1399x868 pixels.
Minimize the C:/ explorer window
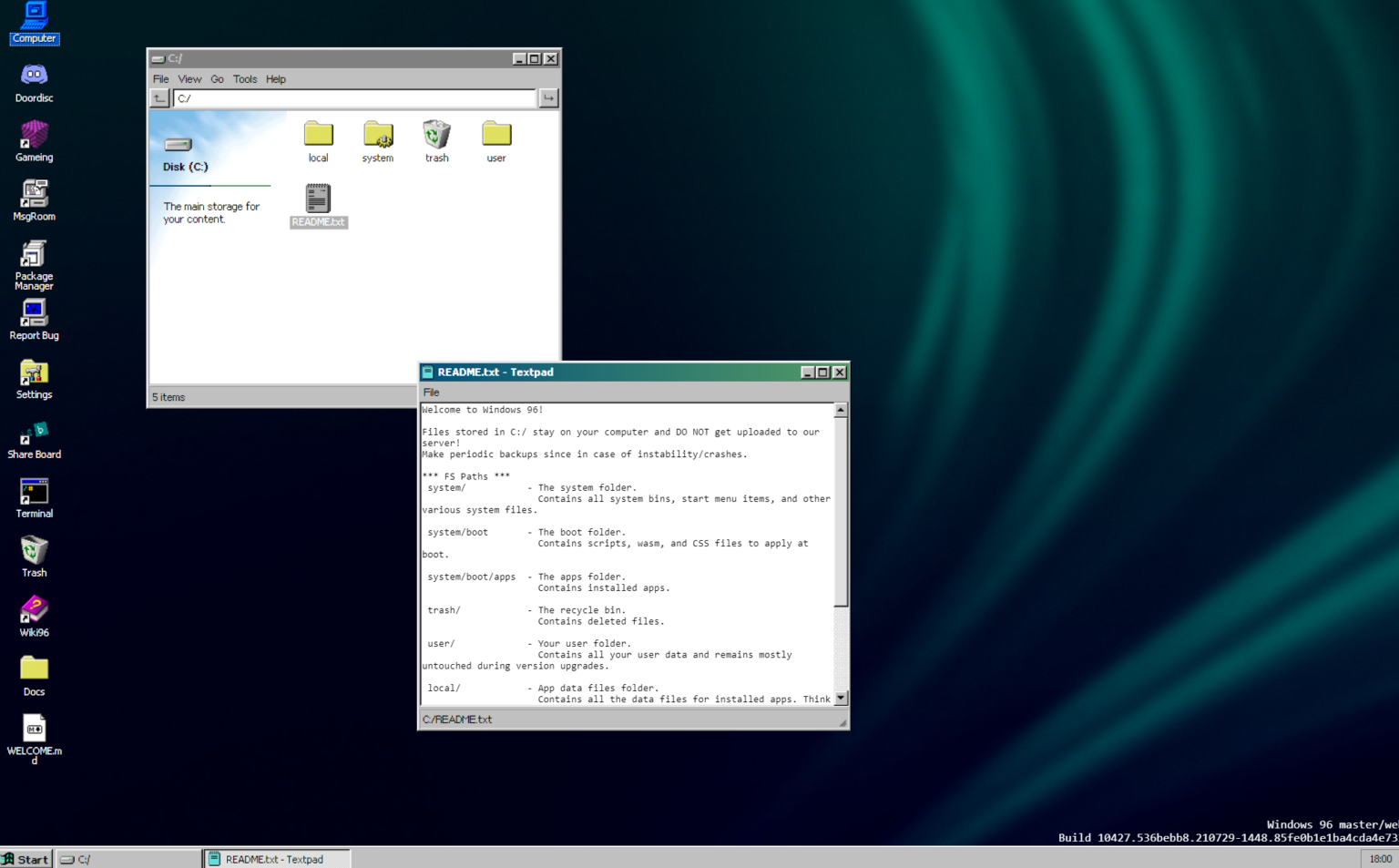click(519, 58)
